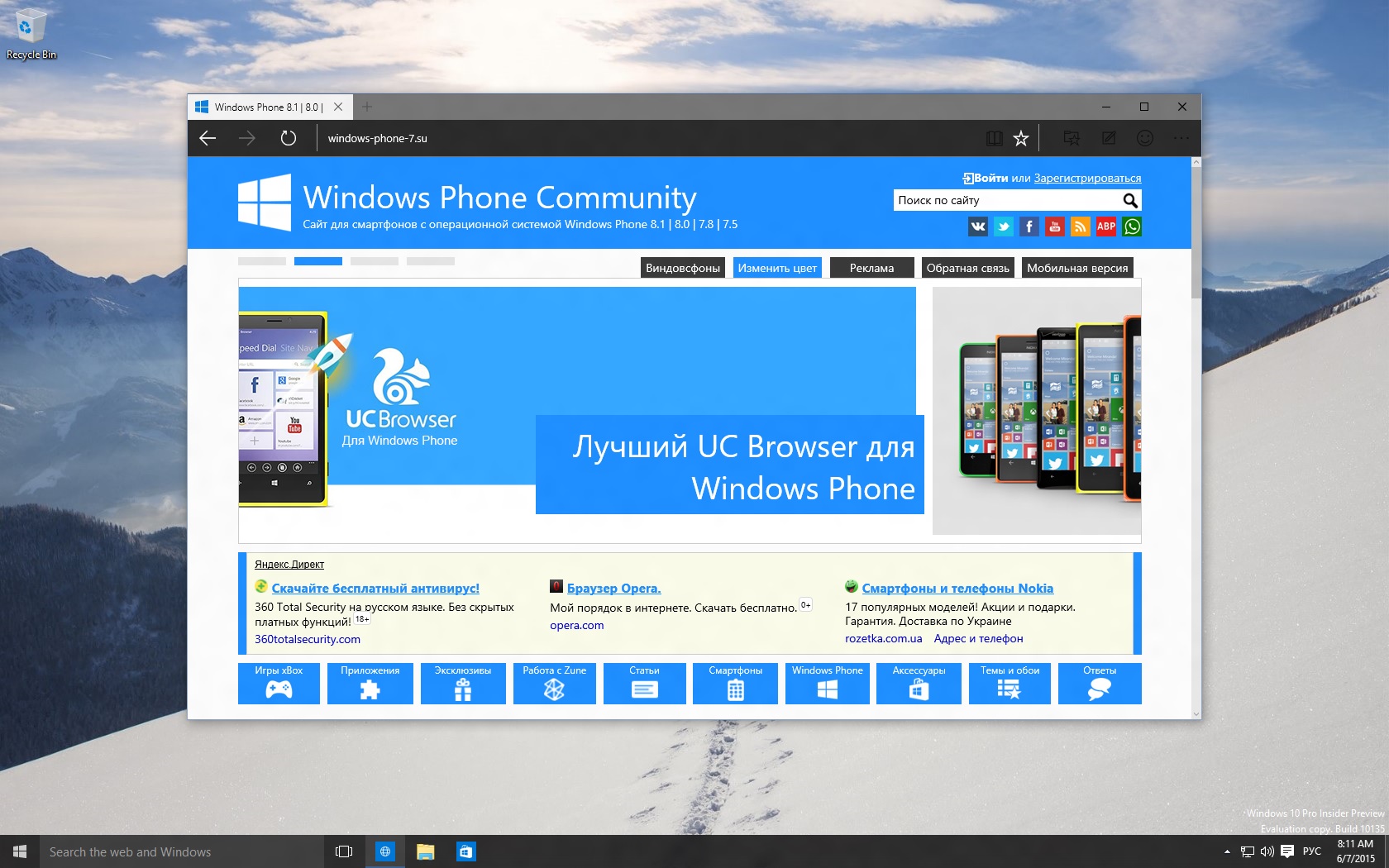Click the browser forward arrow
This screenshot has height=868, width=1389.
pyautogui.click(x=247, y=138)
